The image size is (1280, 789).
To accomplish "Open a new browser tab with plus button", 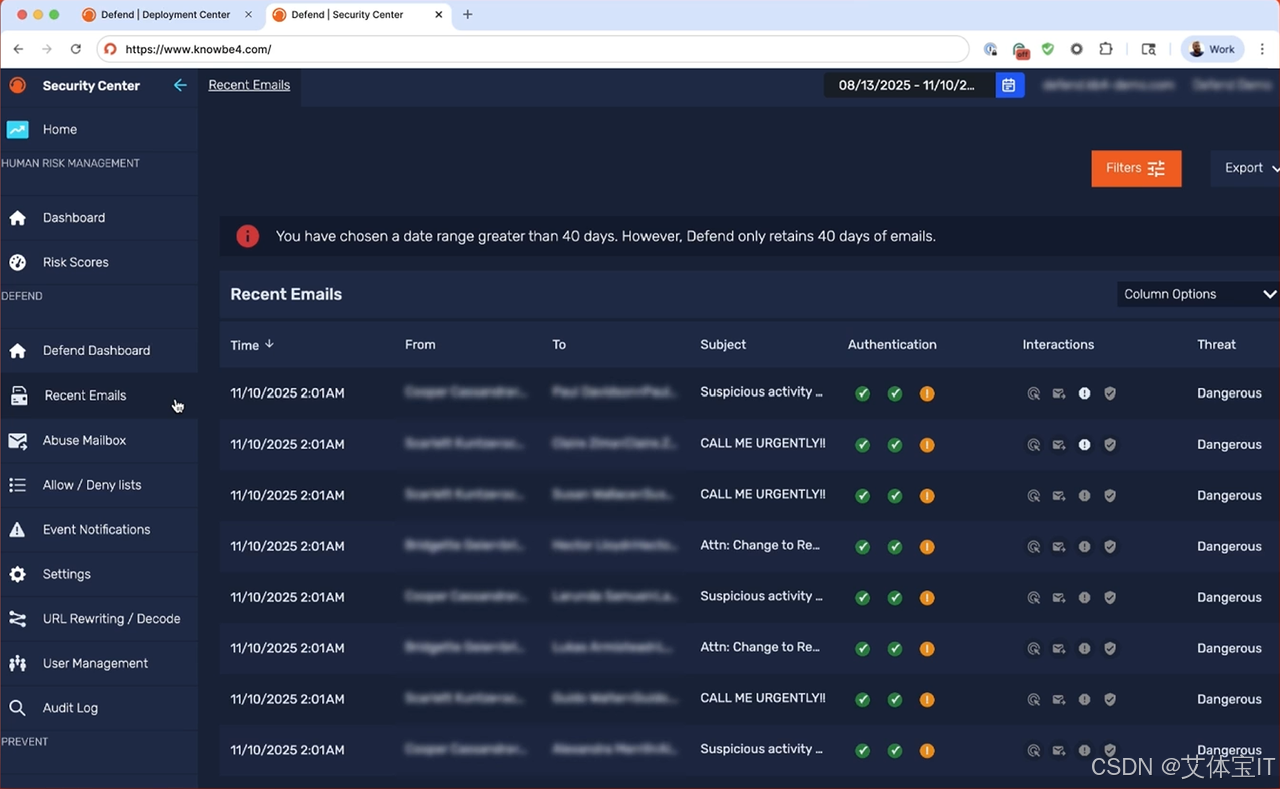I will click(467, 15).
